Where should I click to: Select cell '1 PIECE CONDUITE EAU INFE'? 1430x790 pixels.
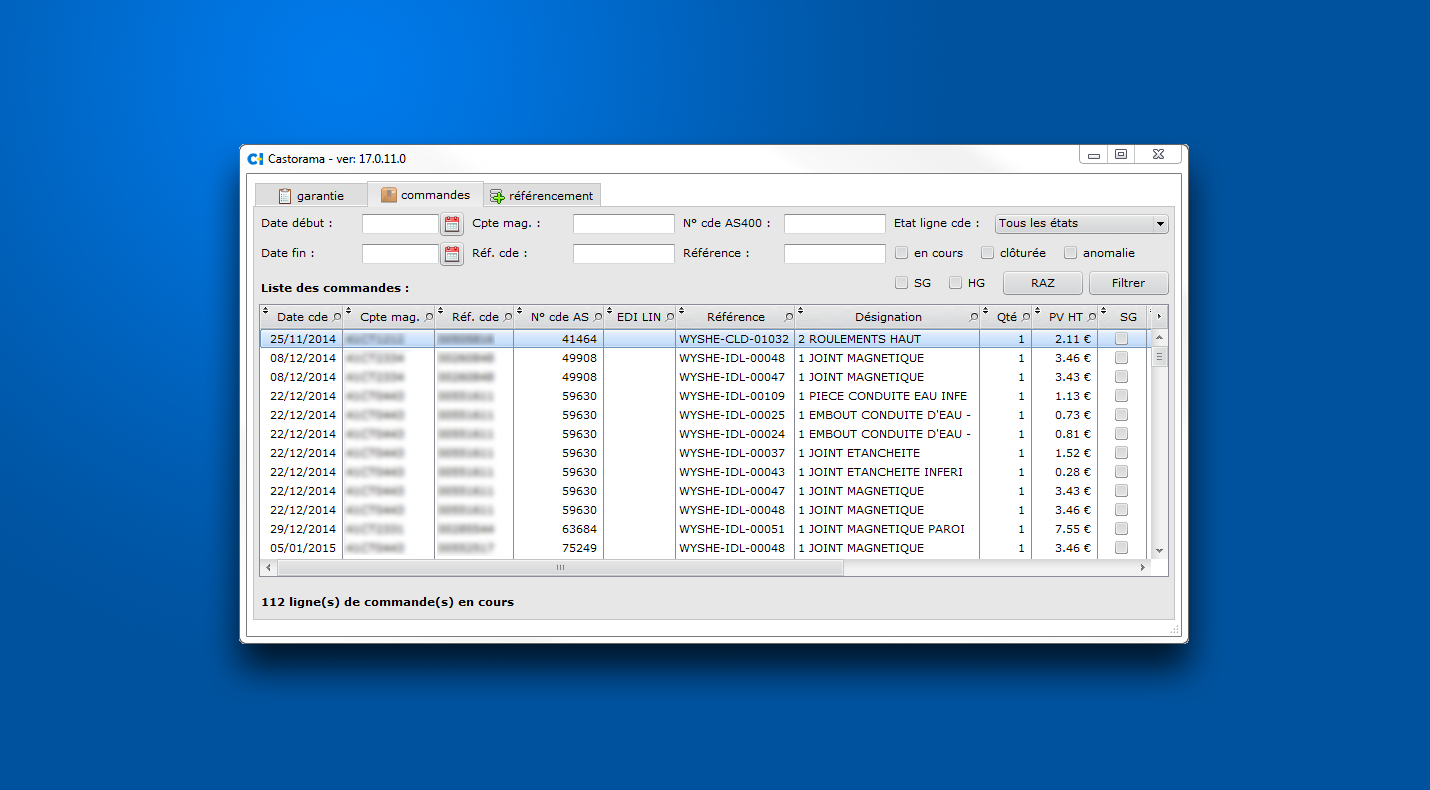click(x=887, y=396)
